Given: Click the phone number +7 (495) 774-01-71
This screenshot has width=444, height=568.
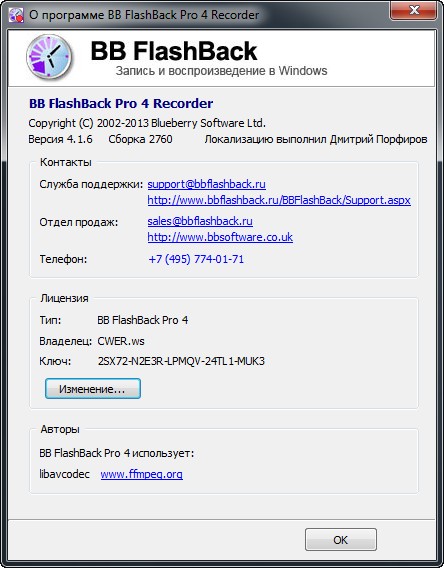Looking at the screenshot, I should (196, 259).
